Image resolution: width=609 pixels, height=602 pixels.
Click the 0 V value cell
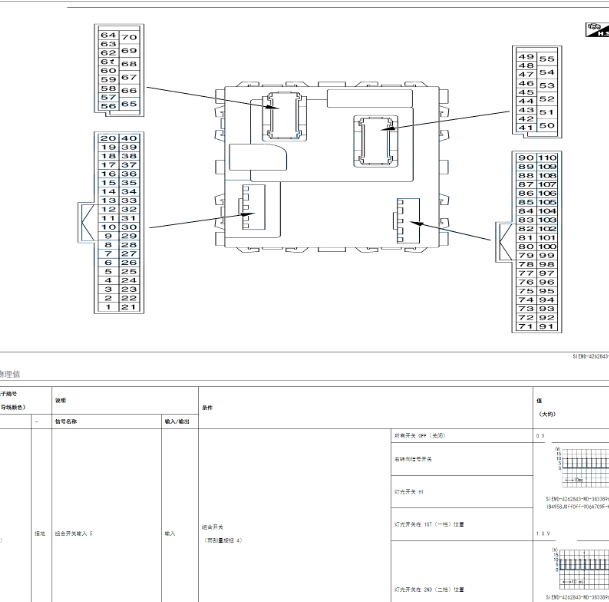[x=540, y=436]
